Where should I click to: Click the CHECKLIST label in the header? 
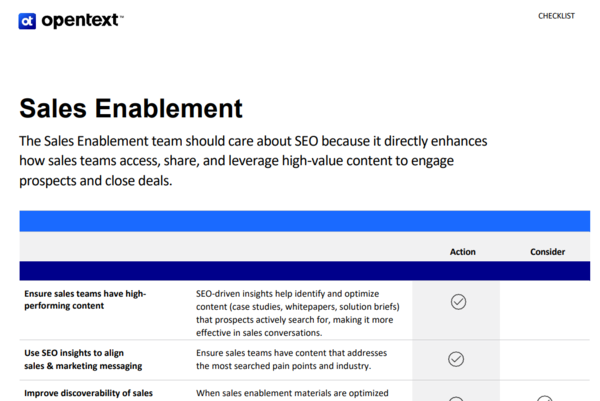(x=556, y=17)
